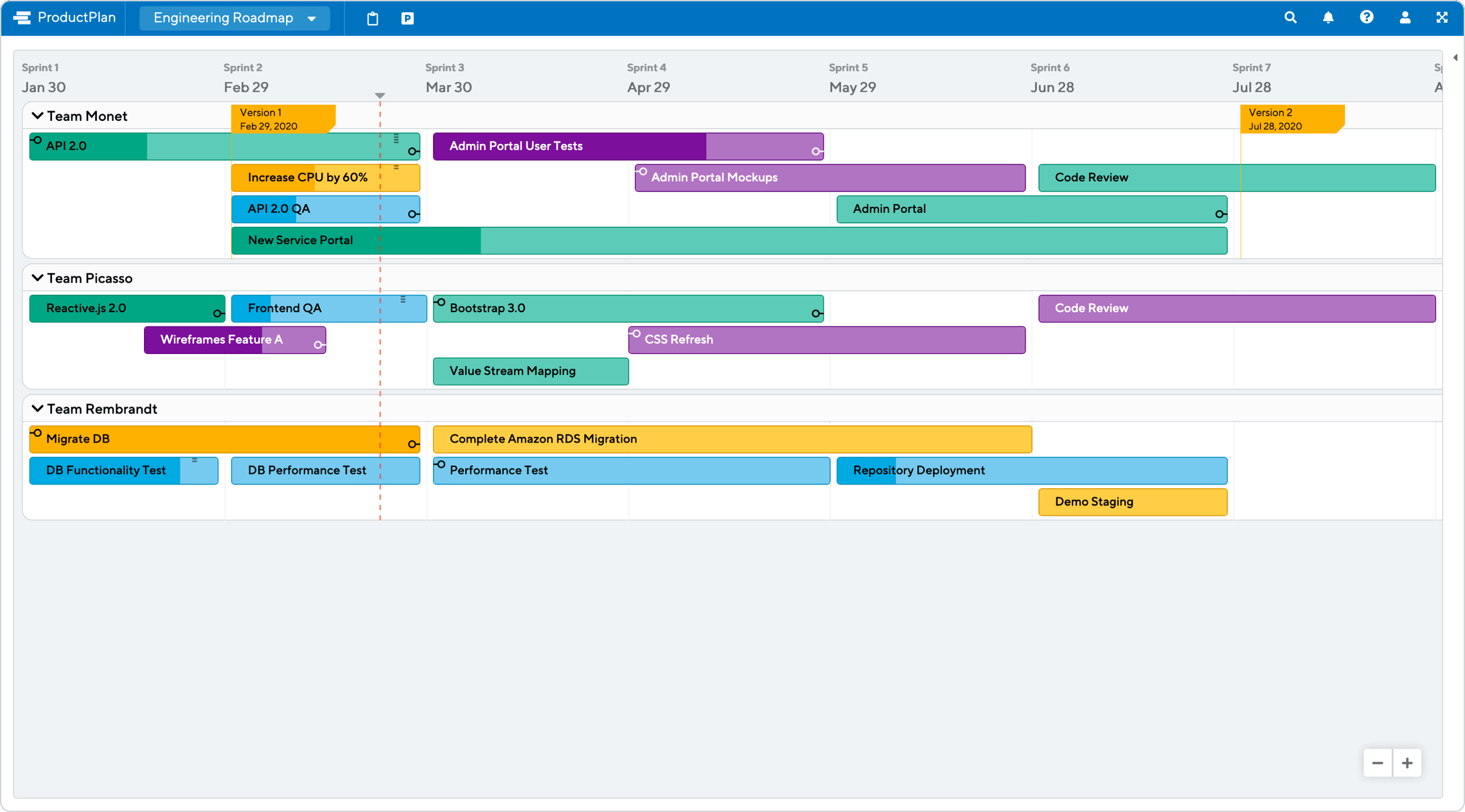Viewport: 1465px width, 812px height.
Task: Expand side panel with right edge arrow
Action: [x=1455, y=58]
